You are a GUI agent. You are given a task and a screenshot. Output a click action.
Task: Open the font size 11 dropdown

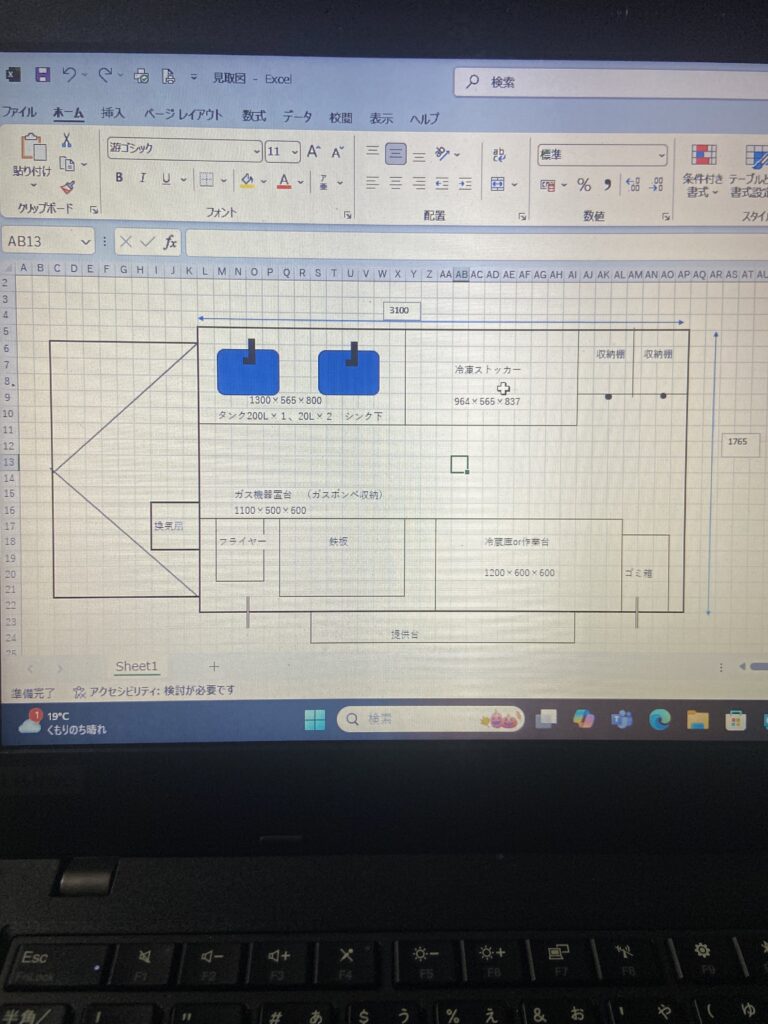pyautogui.click(x=295, y=152)
